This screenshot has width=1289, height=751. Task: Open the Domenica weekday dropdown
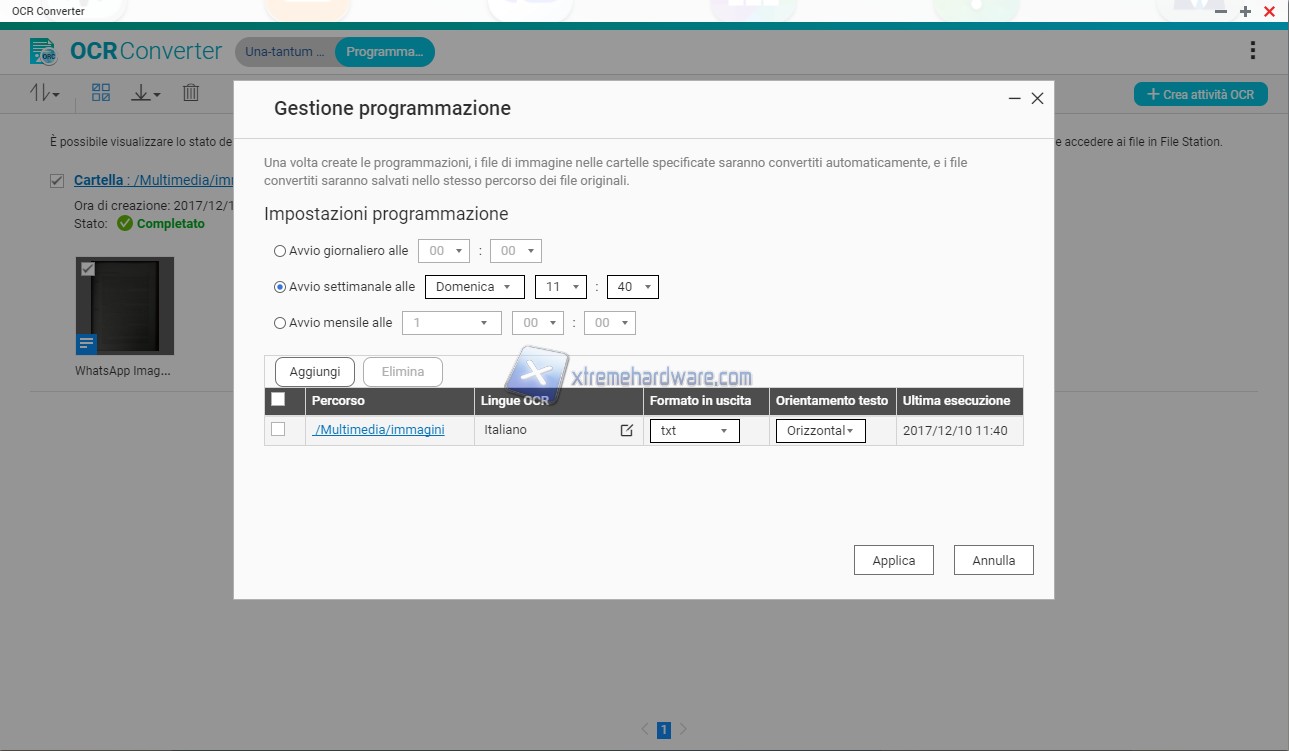tap(475, 287)
